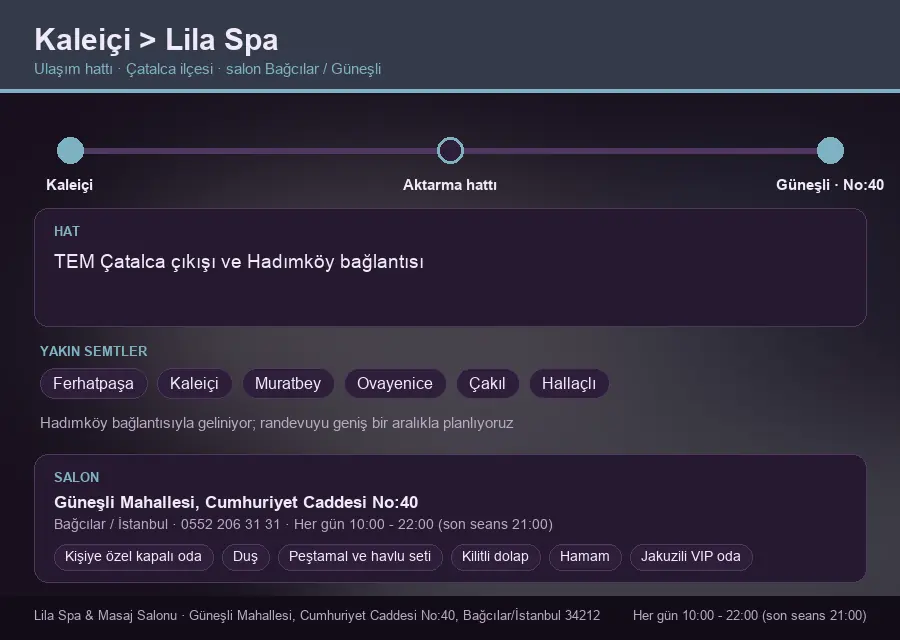Choose the Muratbey chip

click(x=288, y=383)
